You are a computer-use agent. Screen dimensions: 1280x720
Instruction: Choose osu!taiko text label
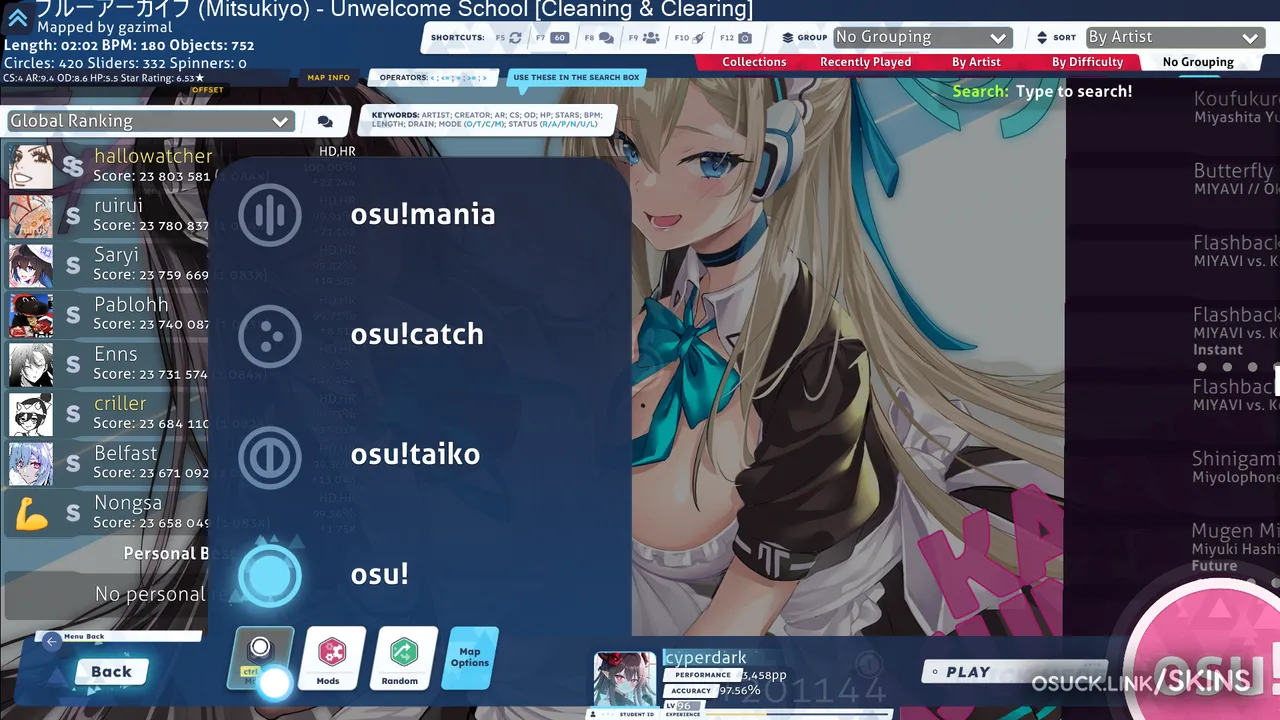click(x=415, y=454)
